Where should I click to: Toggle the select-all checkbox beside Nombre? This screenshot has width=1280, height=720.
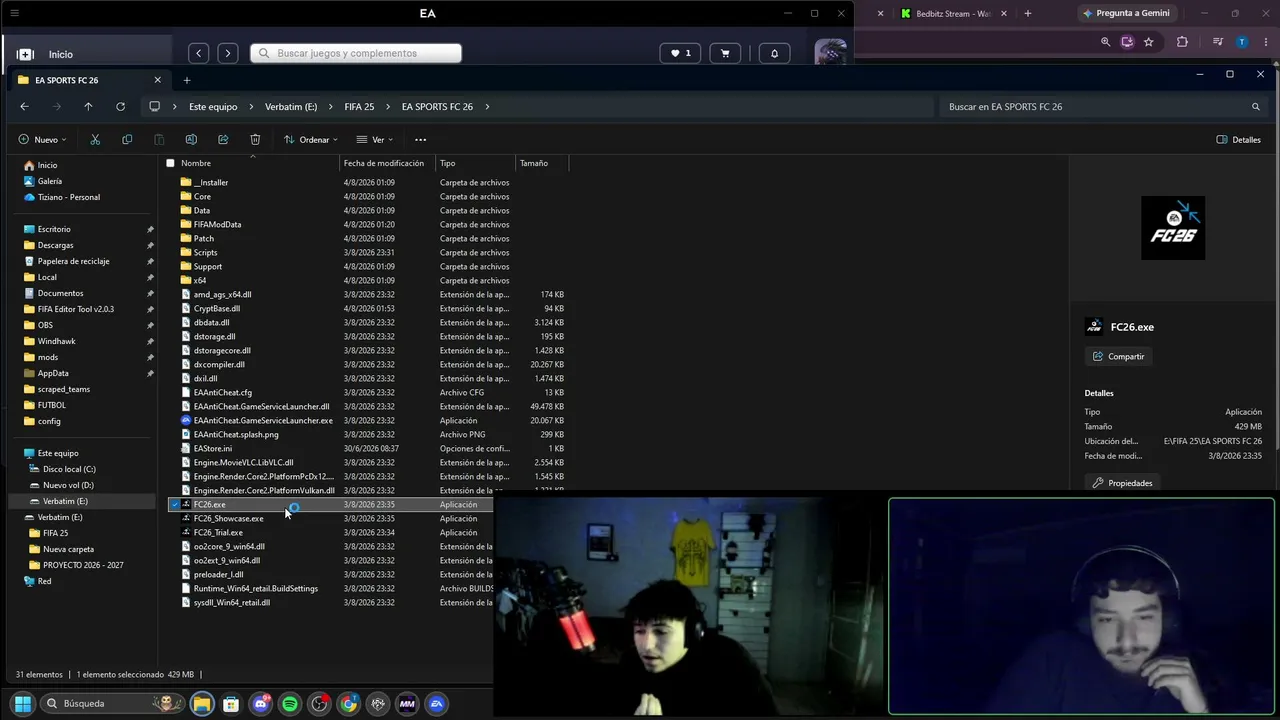pos(170,163)
